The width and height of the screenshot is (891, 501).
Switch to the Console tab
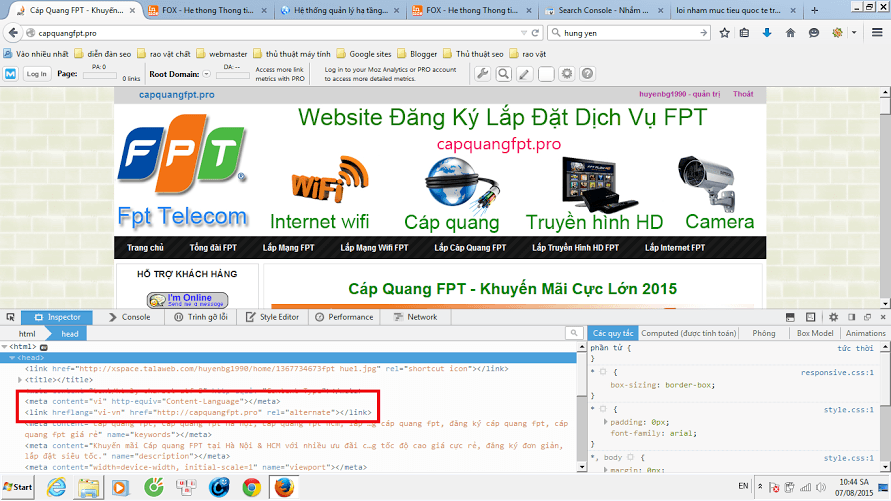[x=130, y=317]
